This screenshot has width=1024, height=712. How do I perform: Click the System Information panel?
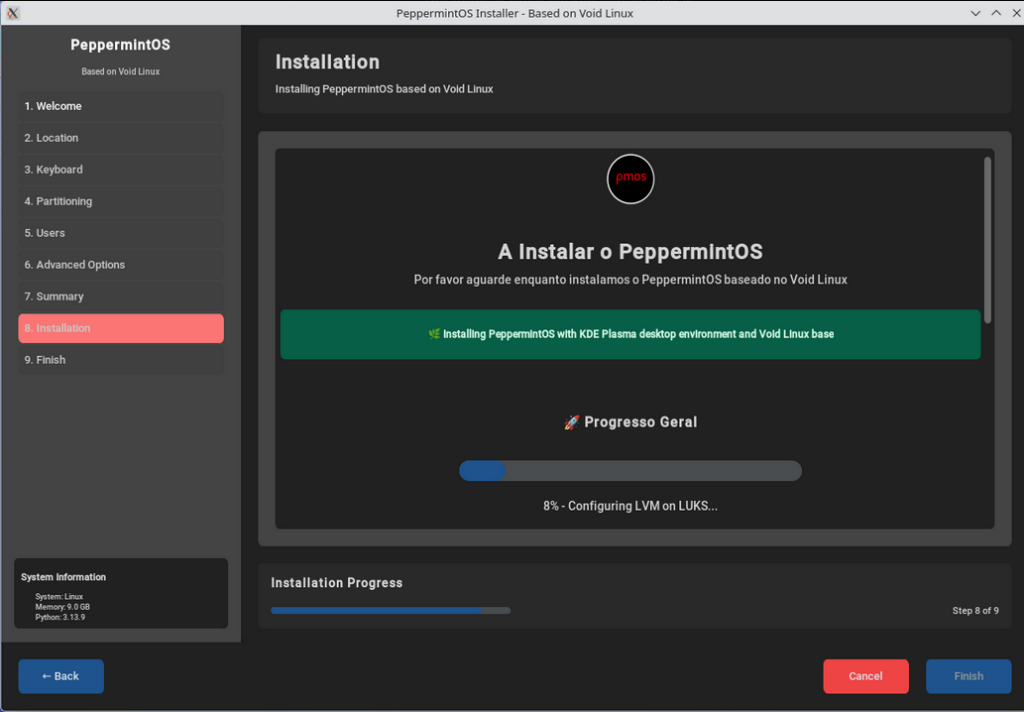121,593
